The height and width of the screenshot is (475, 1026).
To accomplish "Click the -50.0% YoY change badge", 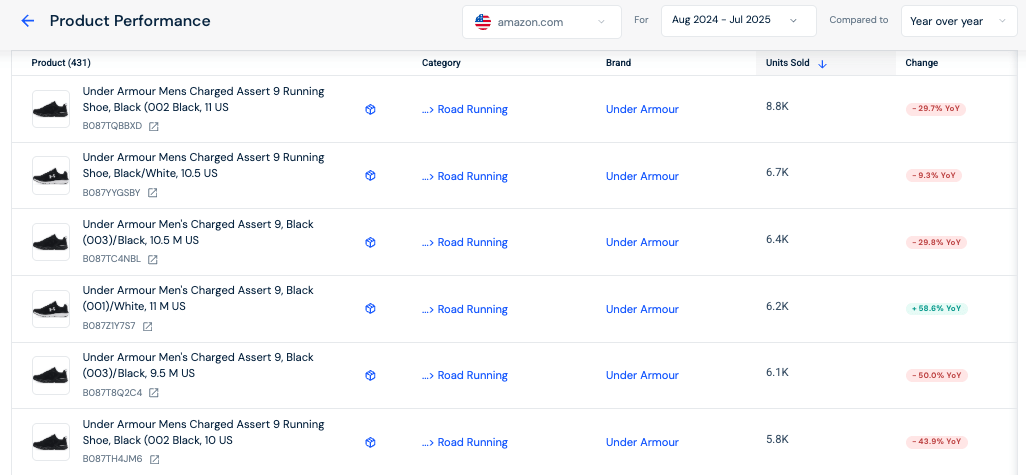I will pyautogui.click(x=937, y=375).
